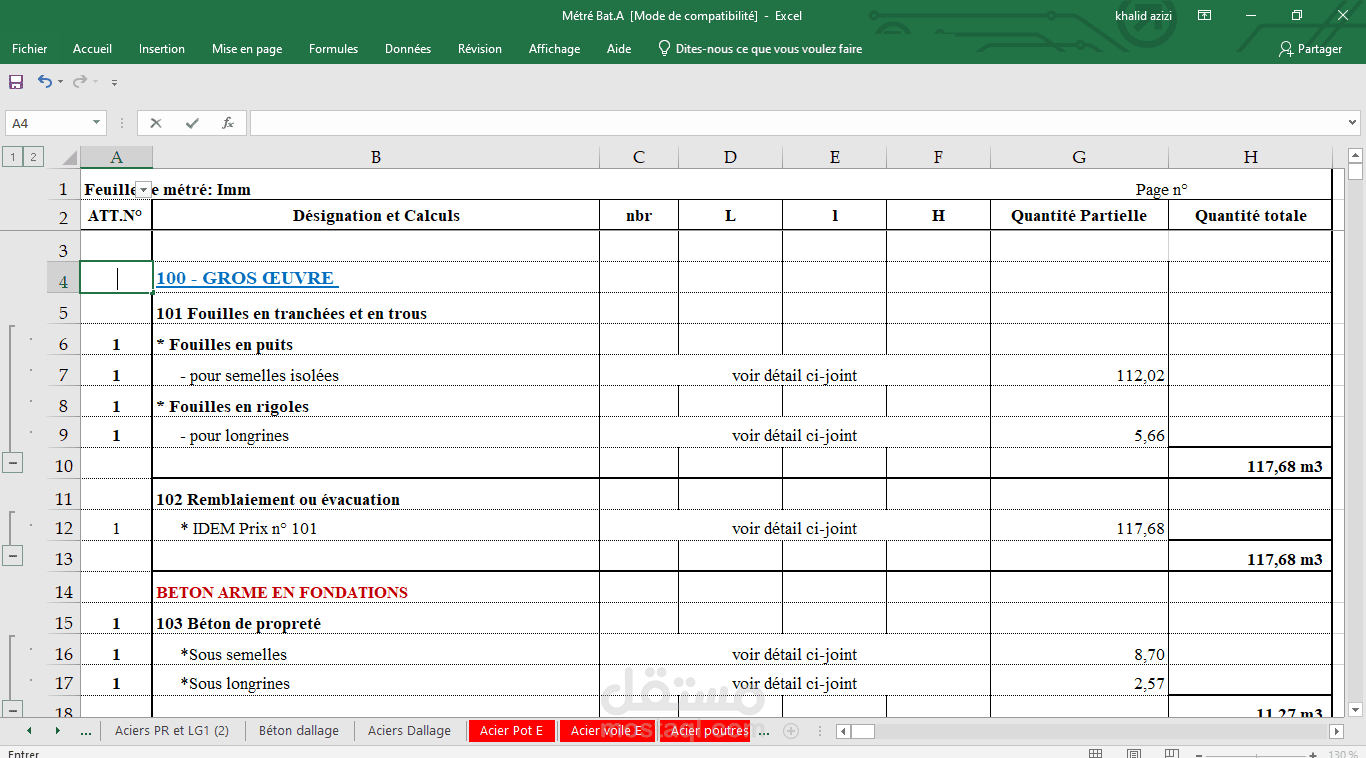Open the Ribbon Display Options icon
The height and width of the screenshot is (758, 1366).
pos(1205,16)
